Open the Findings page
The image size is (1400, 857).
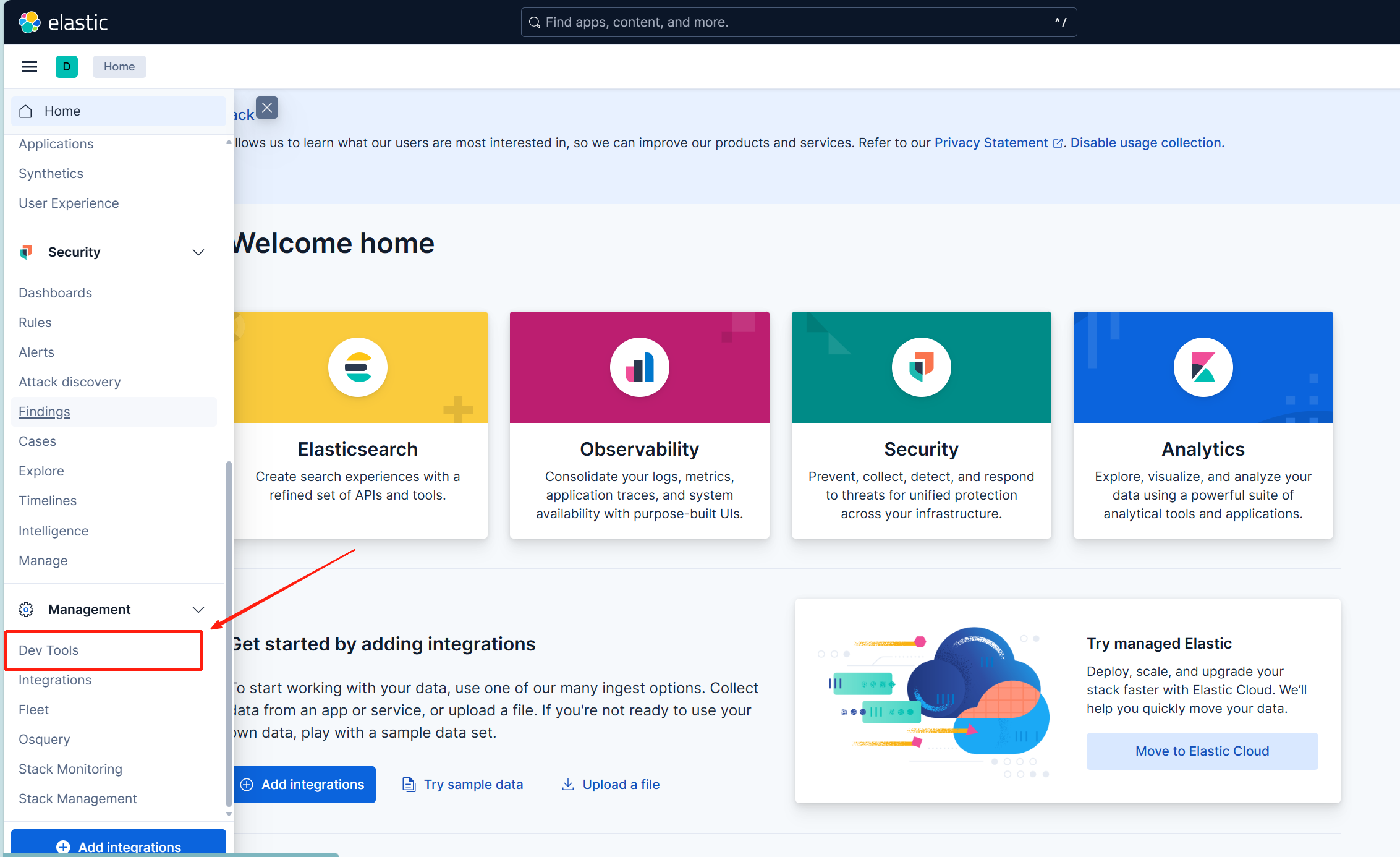[x=44, y=411]
